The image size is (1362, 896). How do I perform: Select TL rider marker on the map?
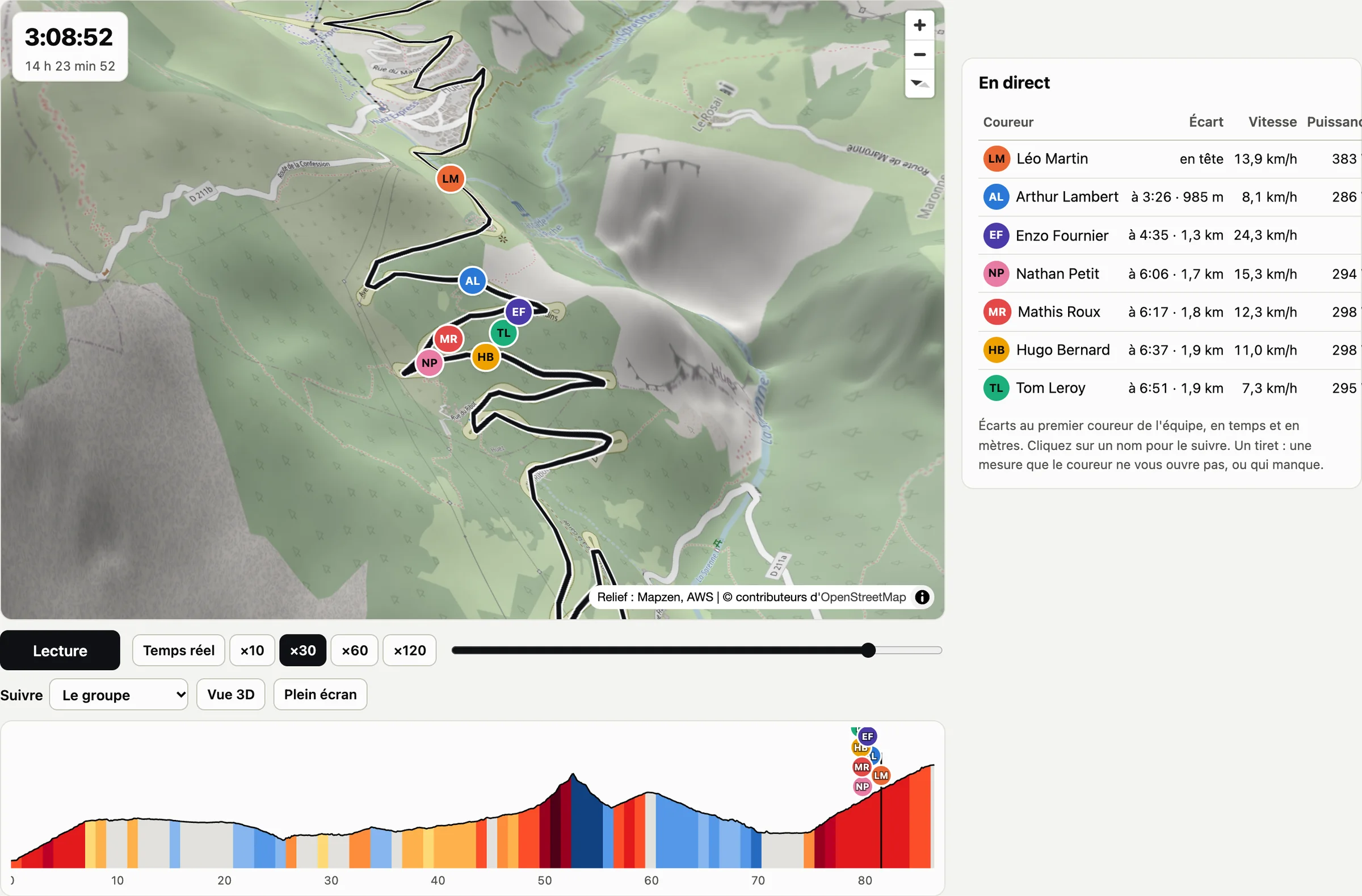[503, 333]
